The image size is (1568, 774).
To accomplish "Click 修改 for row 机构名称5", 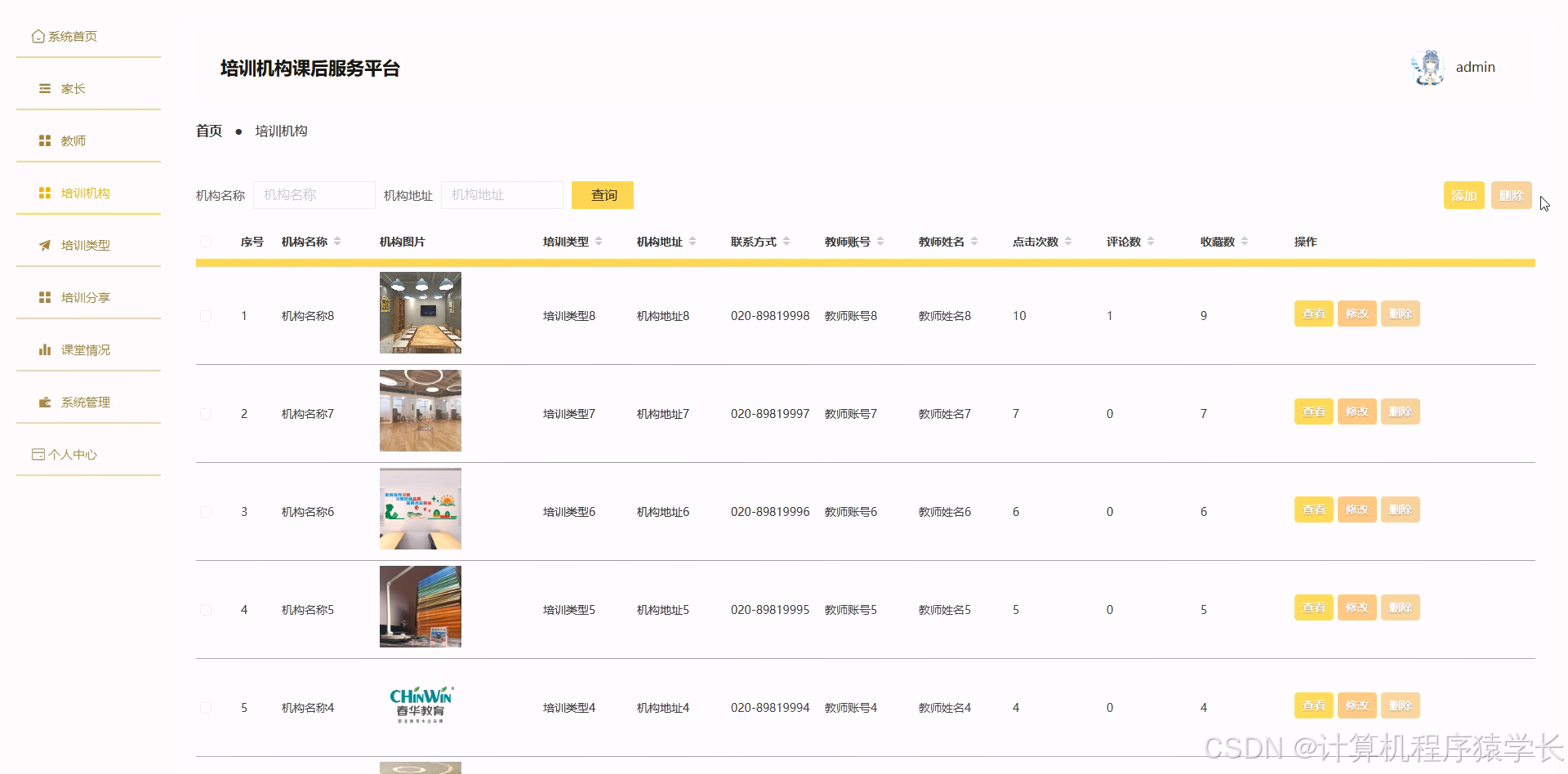I will click(1357, 607).
